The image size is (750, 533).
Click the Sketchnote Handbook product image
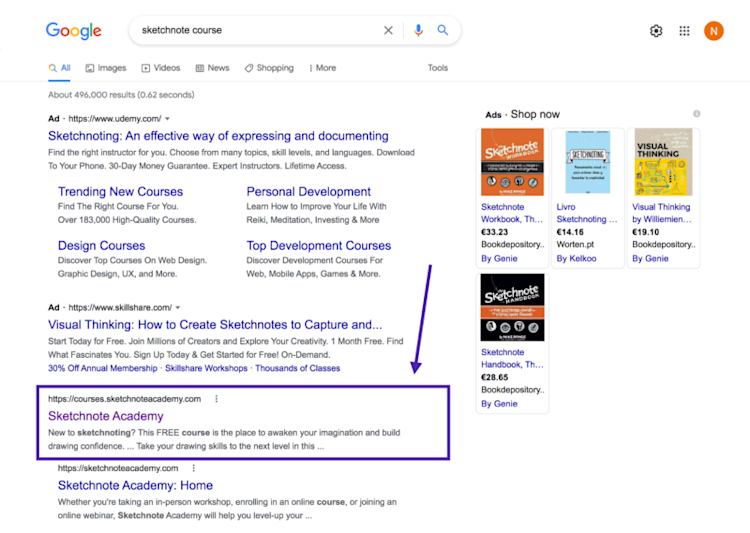tap(512, 307)
